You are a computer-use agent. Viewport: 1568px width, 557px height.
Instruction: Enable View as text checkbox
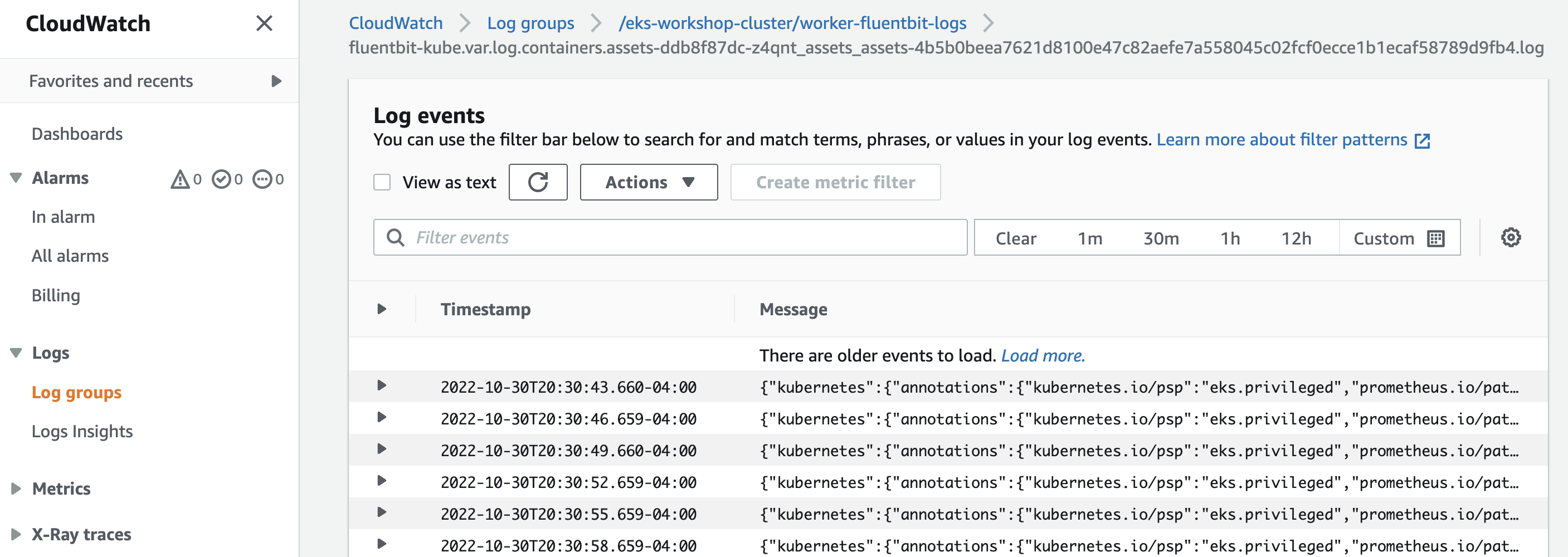pyautogui.click(x=382, y=183)
